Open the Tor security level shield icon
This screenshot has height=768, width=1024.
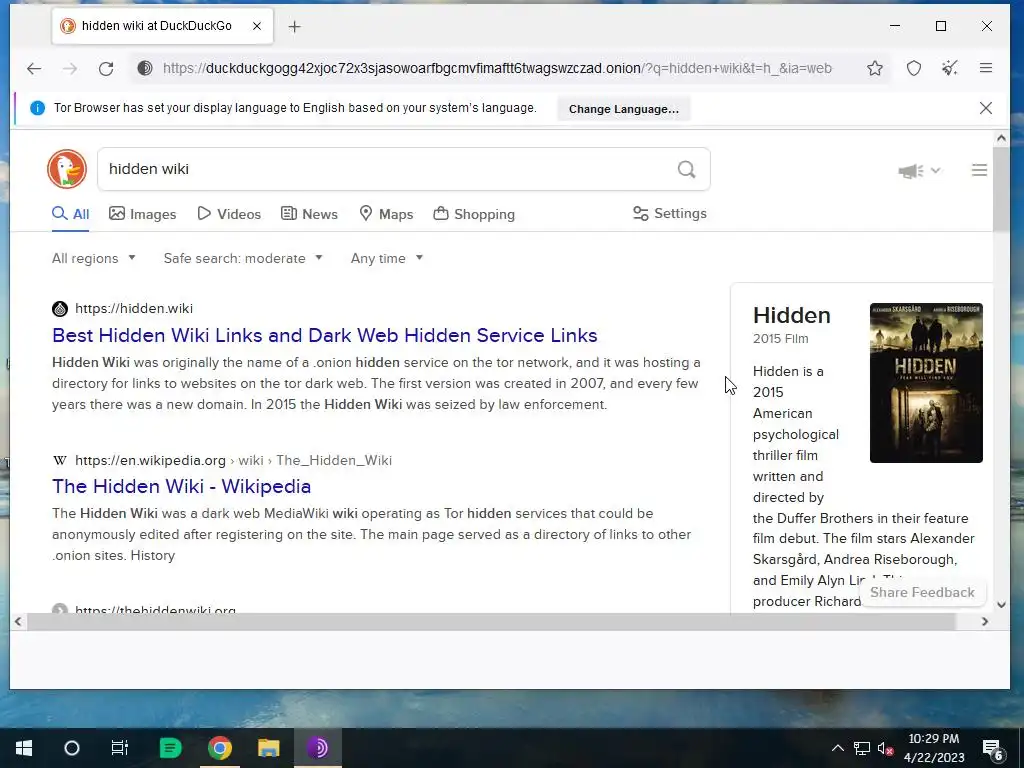(914, 68)
